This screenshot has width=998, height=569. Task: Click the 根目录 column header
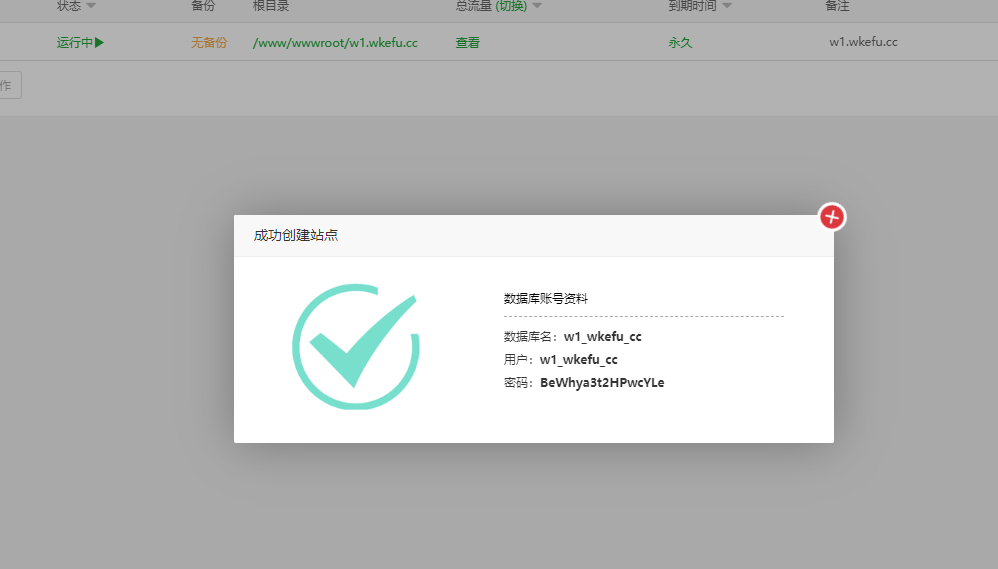point(271,6)
